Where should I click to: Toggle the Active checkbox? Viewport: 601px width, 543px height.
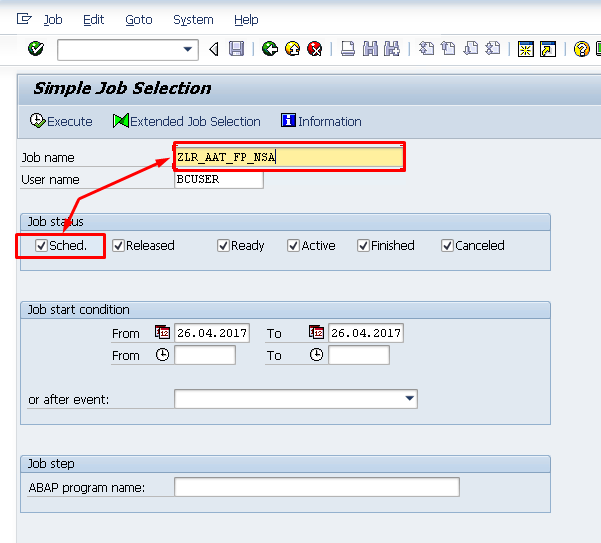click(293, 245)
